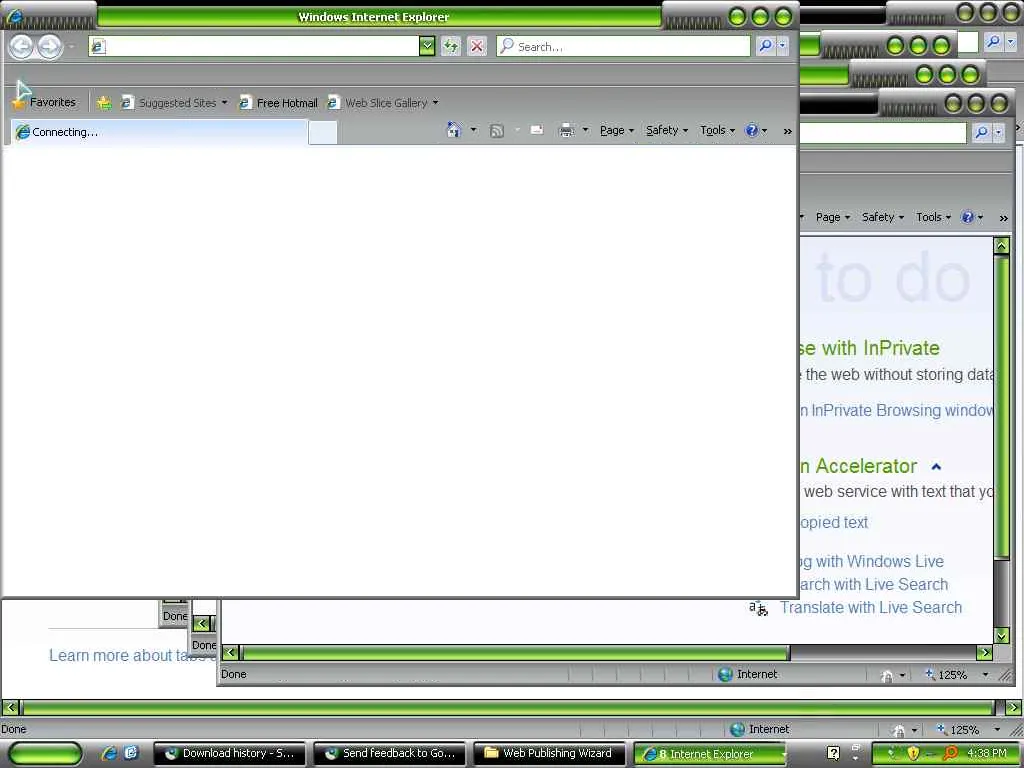Expand the overflow chevron in the background window
The width and height of the screenshot is (1024, 768).
(1004, 217)
